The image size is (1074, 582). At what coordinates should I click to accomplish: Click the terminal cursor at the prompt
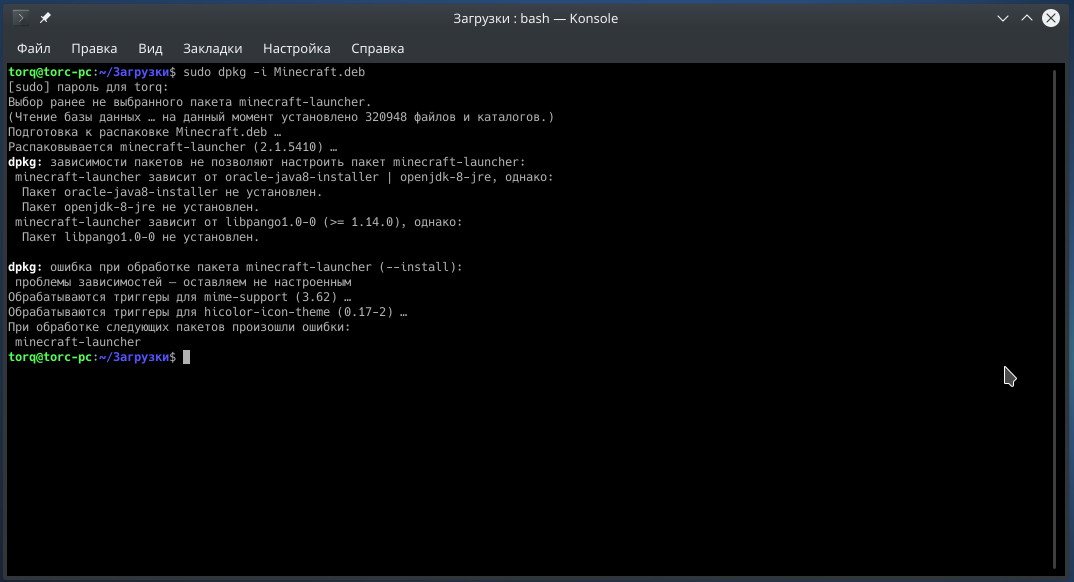(186, 357)
